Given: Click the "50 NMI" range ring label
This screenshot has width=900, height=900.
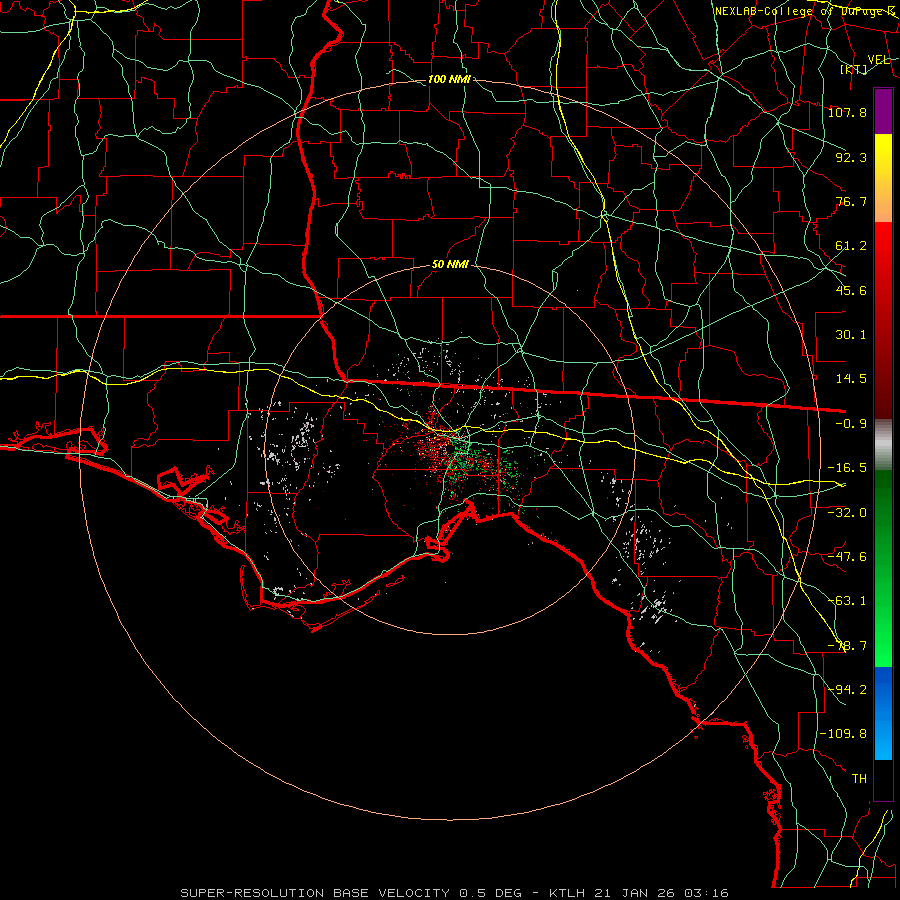Looking at the screenshot, I should click(450, 265).
